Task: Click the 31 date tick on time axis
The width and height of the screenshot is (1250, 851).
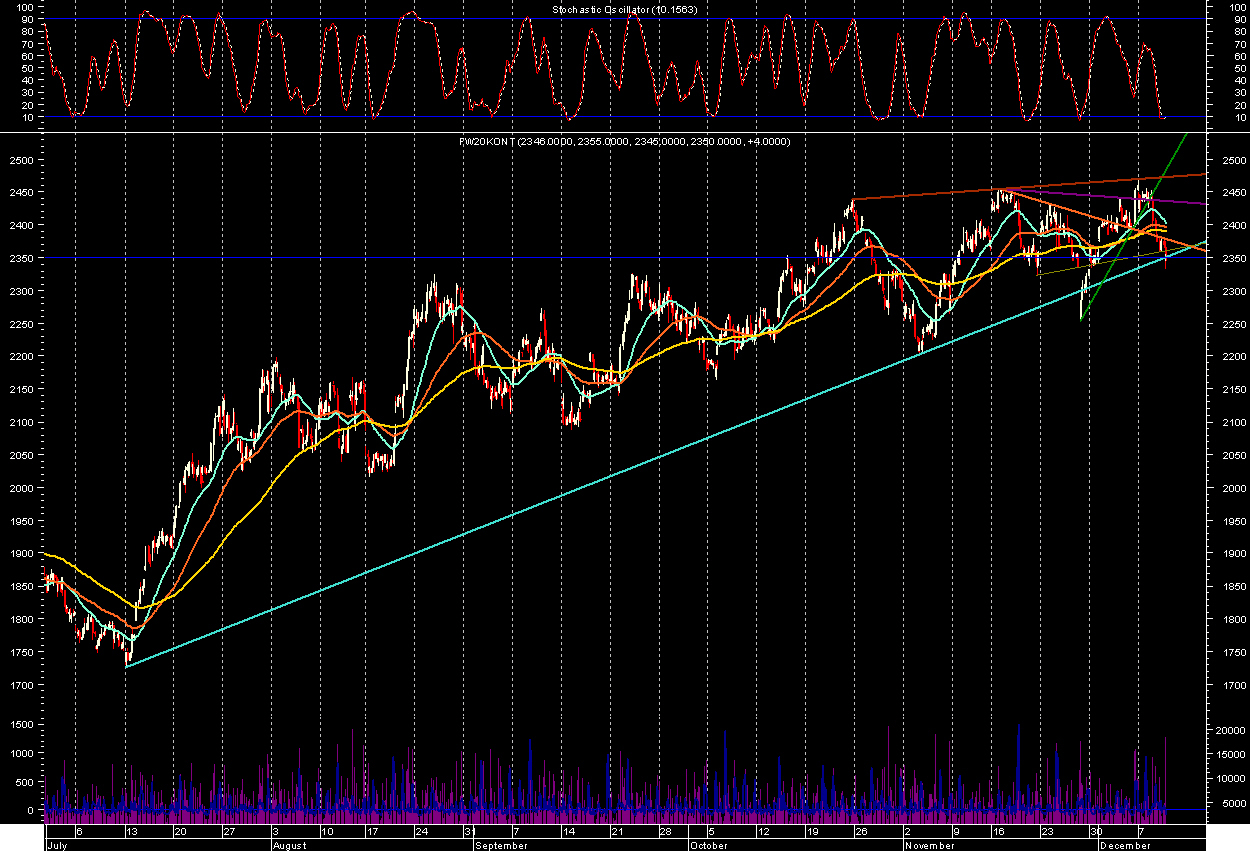Action: (468, 831)
